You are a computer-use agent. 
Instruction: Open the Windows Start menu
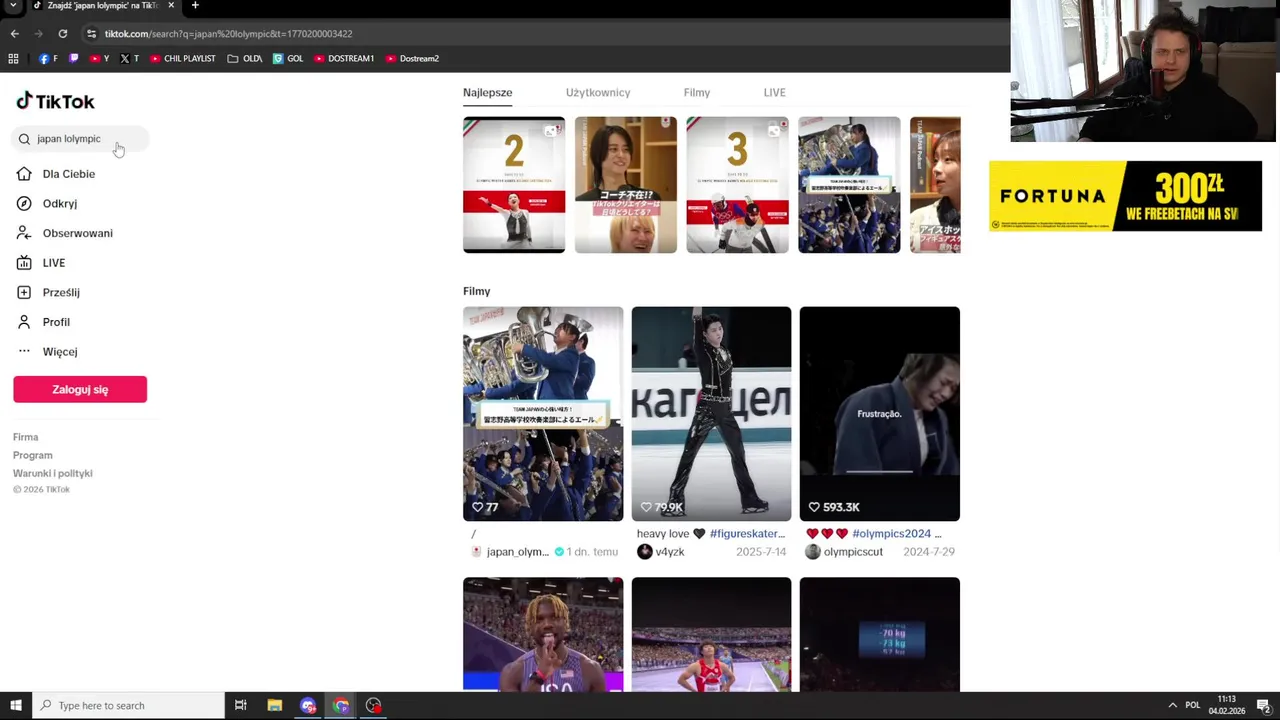point(16,705)
